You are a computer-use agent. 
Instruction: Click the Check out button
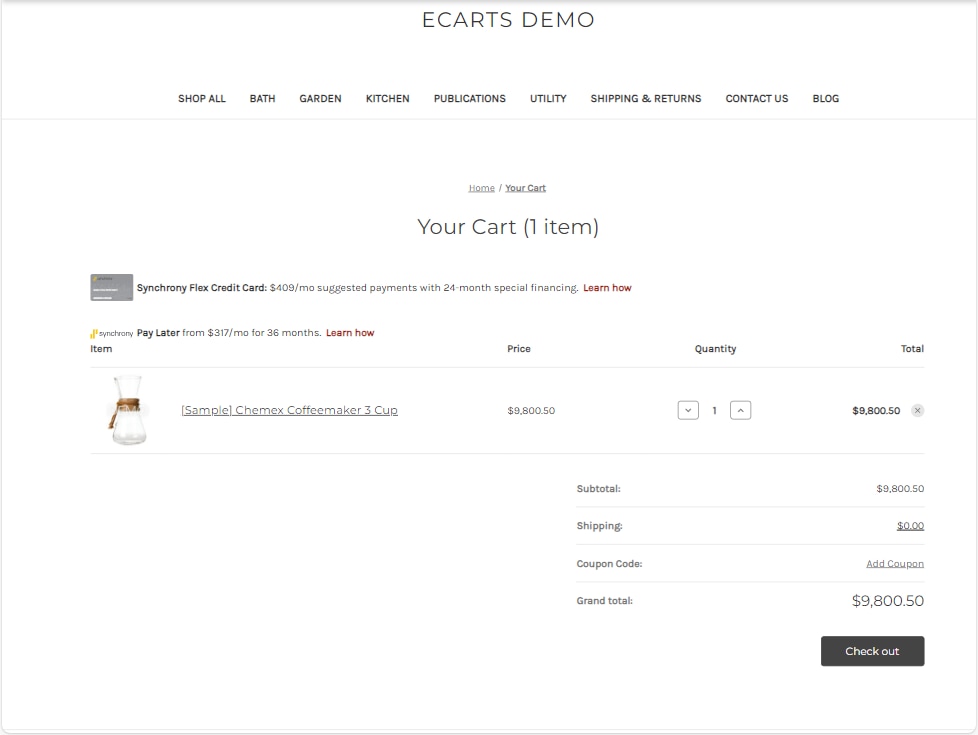click(872, 651)
